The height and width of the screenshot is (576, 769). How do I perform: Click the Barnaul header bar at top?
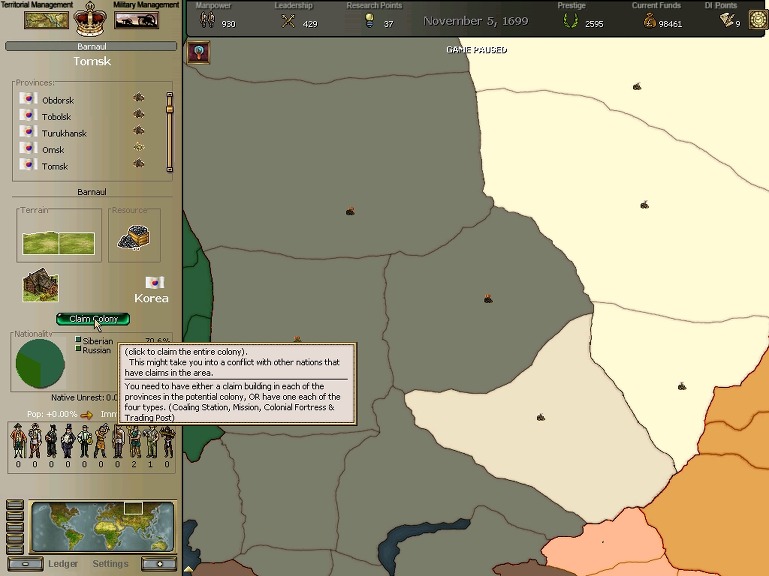[91, 46]
